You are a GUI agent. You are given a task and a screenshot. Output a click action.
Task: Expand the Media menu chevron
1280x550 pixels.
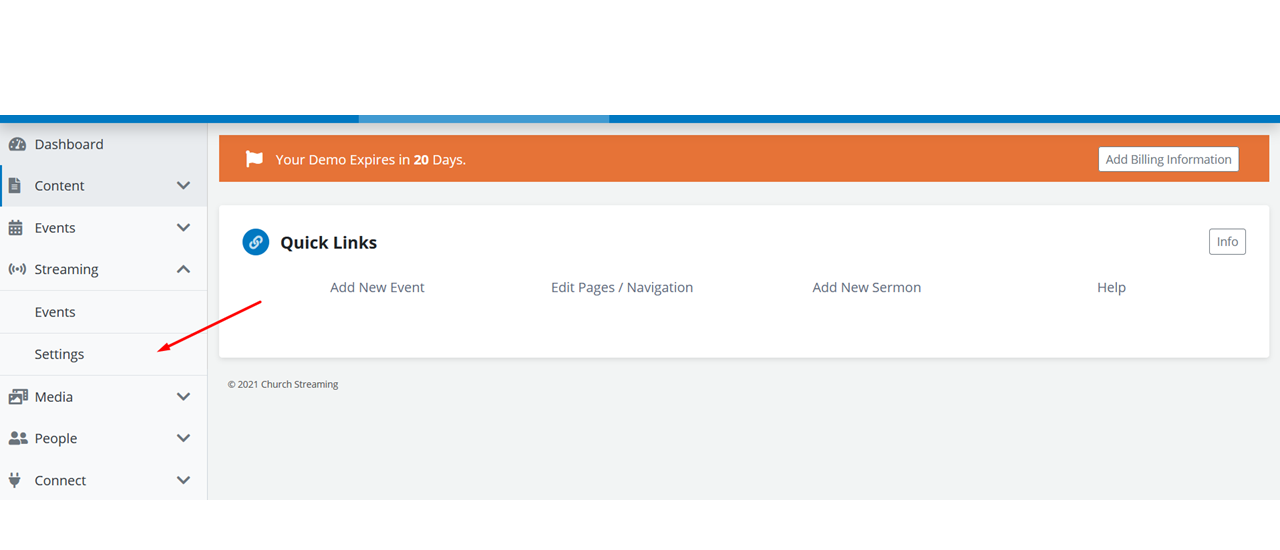[x=183, y=397]
